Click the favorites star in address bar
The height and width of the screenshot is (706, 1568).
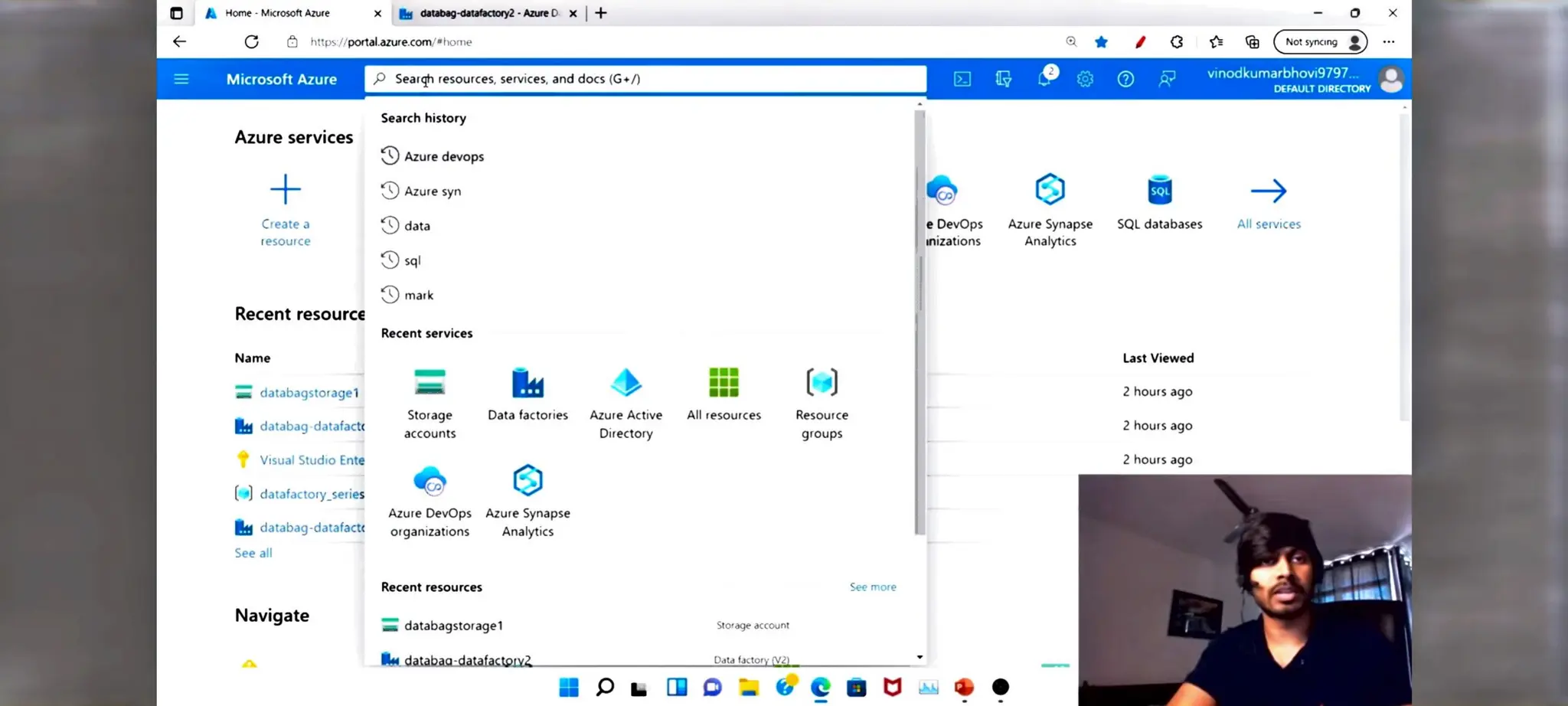1101,41
